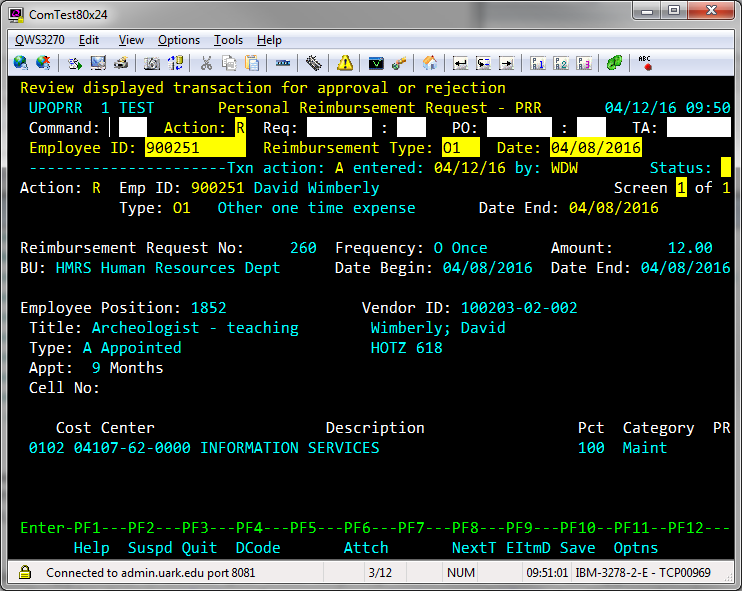Click the padlock icon in status bar
This screenshot has width=742, height=591.
(x=25, y=573)
